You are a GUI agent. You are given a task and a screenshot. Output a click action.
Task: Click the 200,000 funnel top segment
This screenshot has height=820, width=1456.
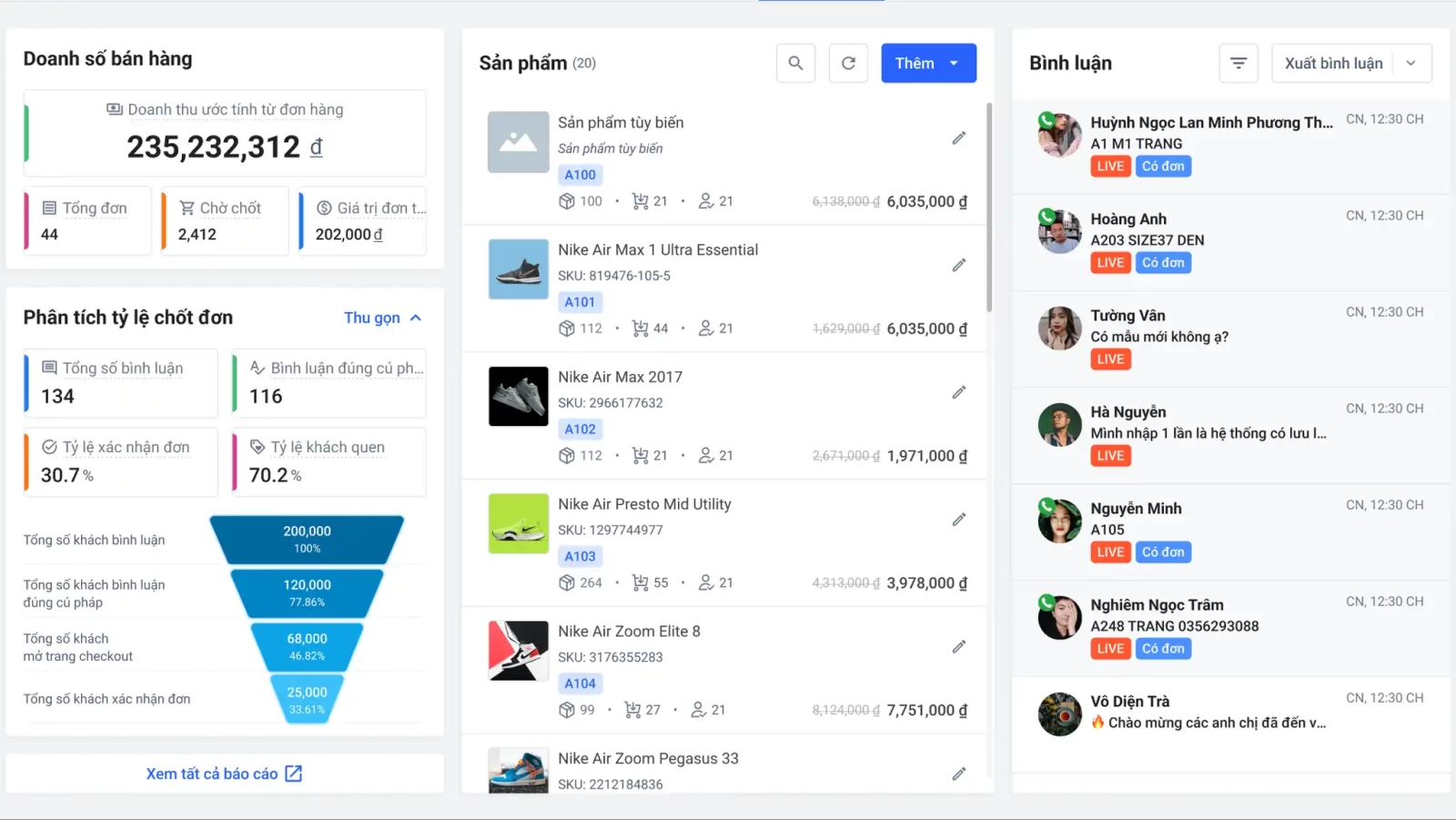307,540
